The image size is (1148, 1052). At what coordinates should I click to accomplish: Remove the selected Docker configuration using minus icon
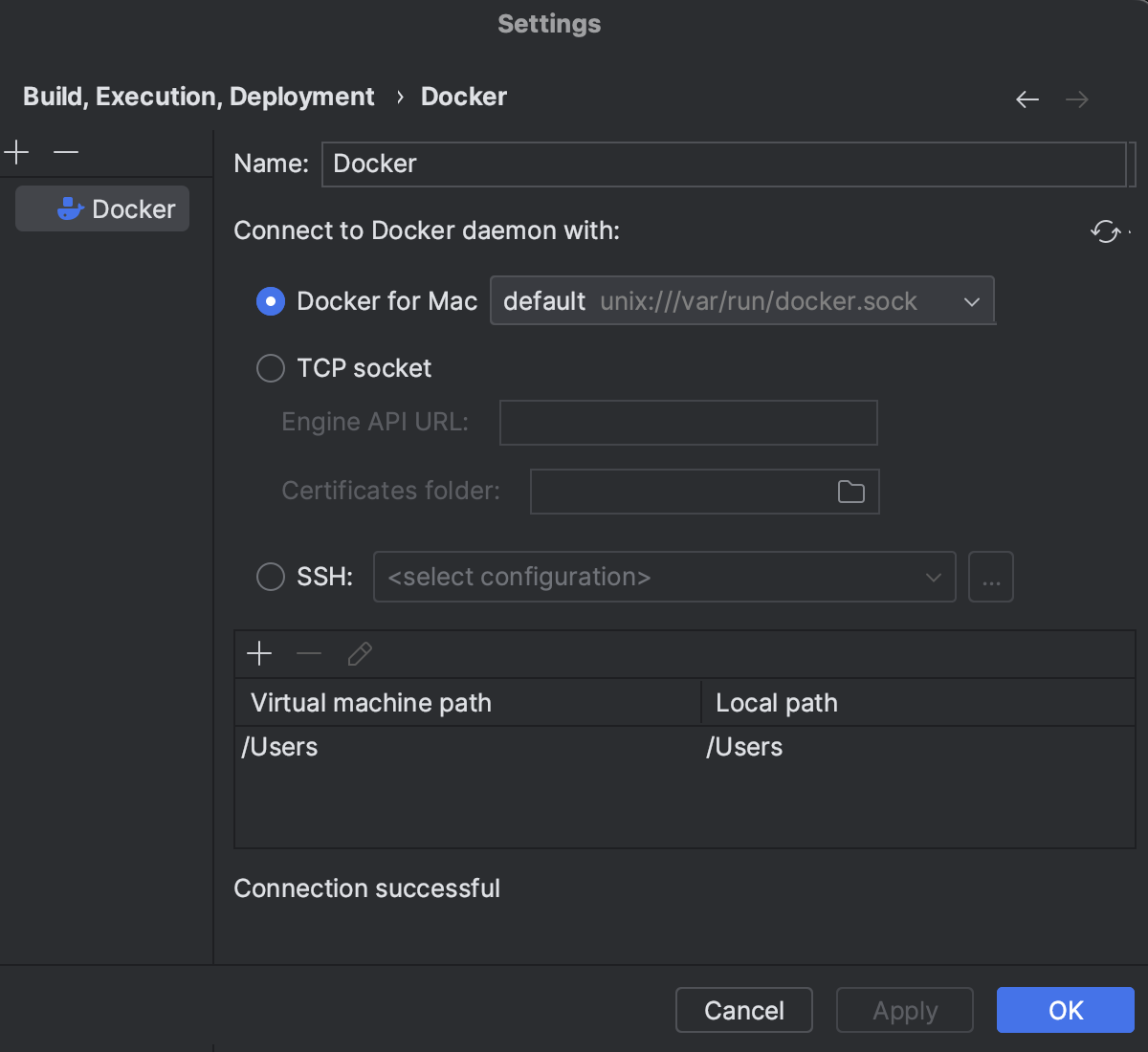[x=65, y=152]
